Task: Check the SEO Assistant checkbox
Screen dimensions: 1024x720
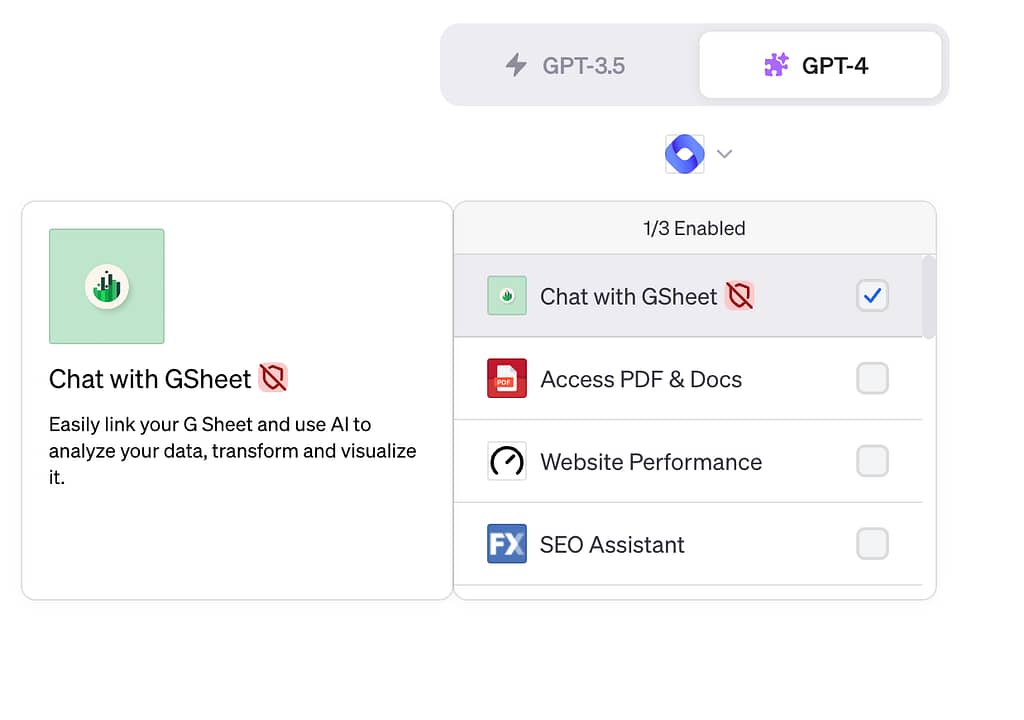Action: tap(872, 544)
